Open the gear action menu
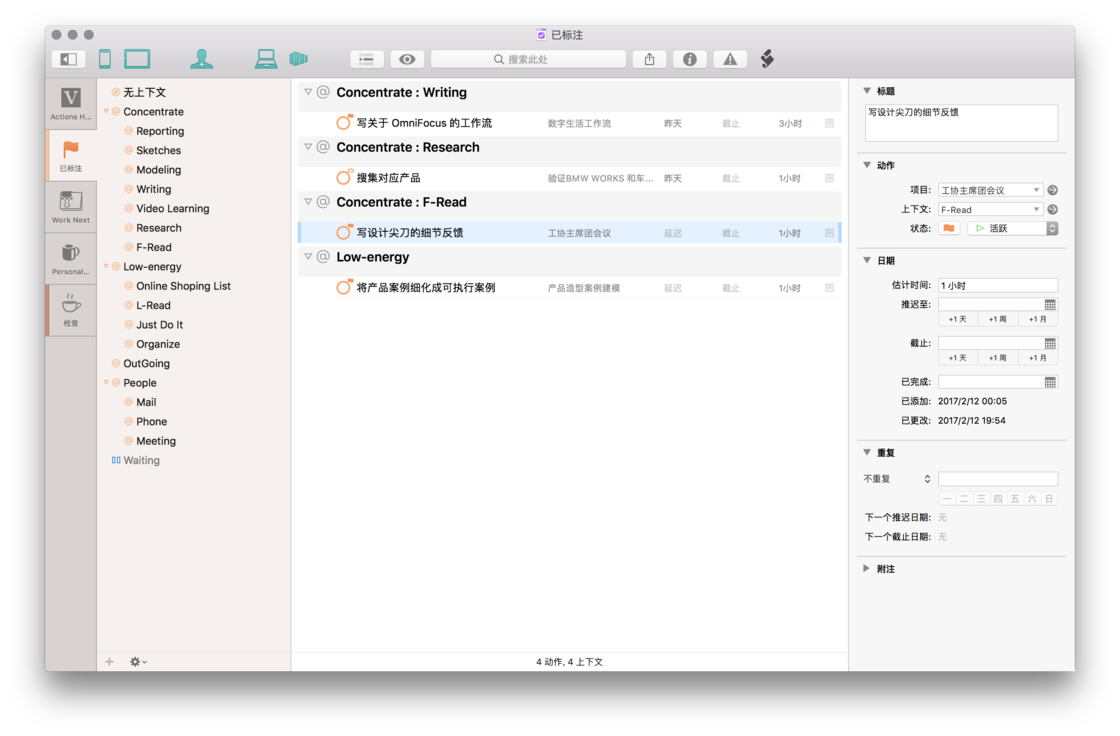 [x=138, y=662]
